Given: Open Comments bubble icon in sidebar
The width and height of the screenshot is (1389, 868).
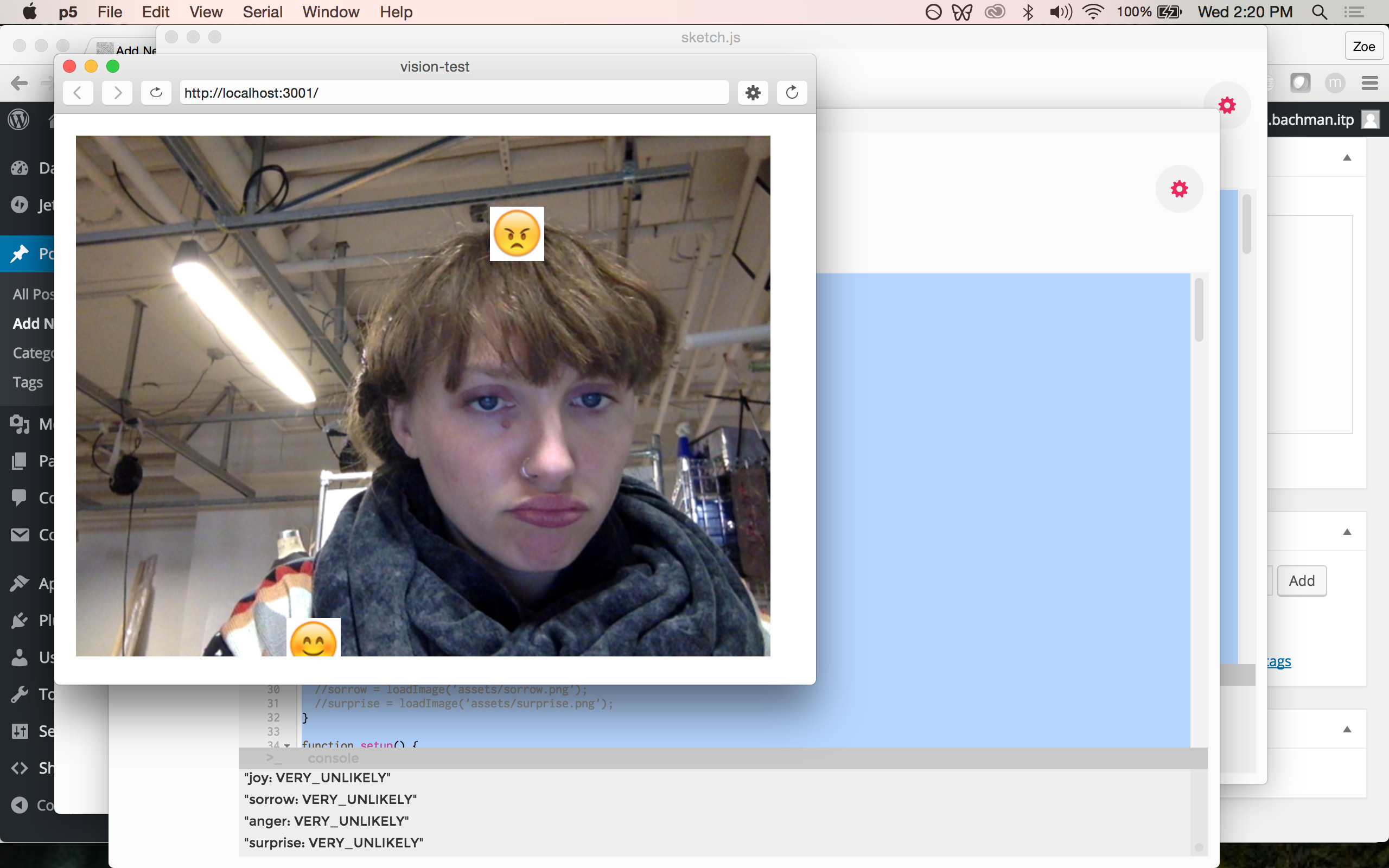Looking at the screenshot, I should (x=20, y=497).
